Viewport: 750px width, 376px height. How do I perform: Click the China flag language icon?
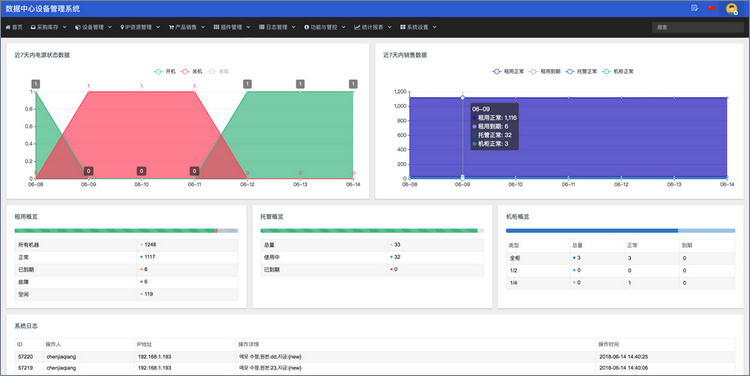tap(712, 8)
